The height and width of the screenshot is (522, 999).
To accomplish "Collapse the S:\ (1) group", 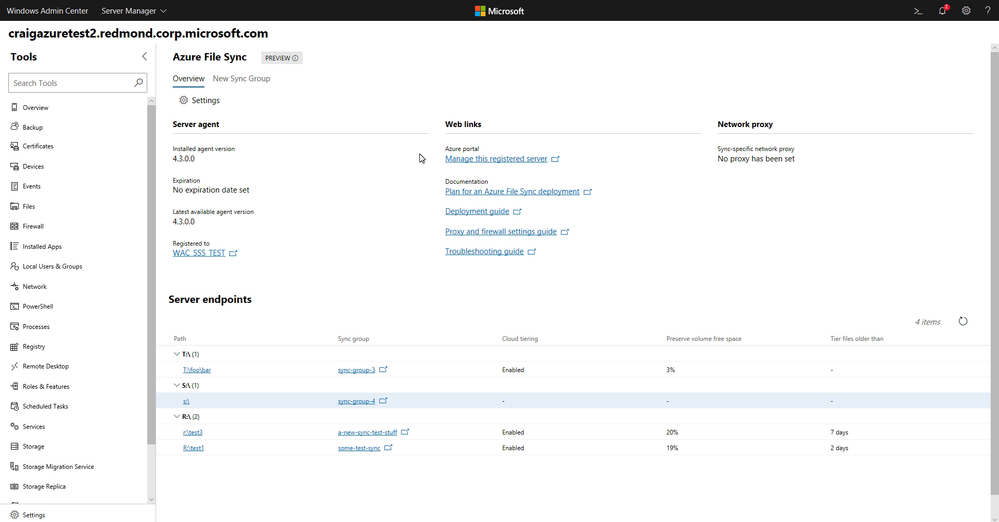I will coord(176,386).
